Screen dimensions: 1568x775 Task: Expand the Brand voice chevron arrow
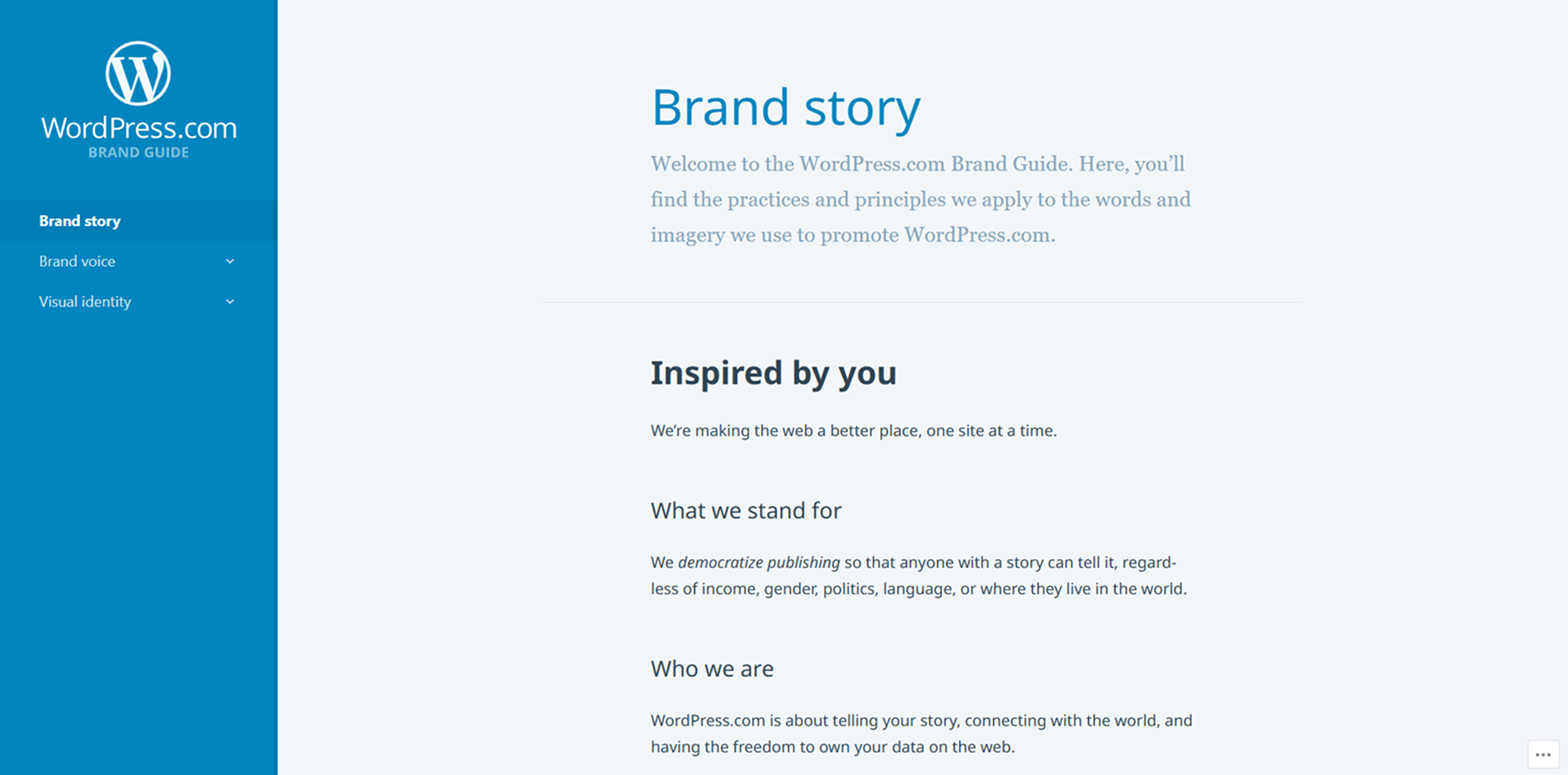[230, 261]
